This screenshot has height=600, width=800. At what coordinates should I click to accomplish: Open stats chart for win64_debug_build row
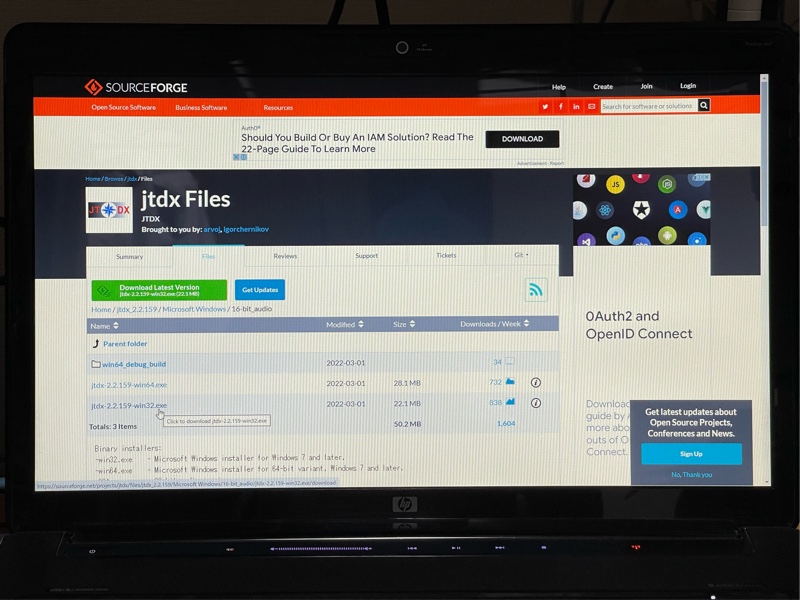(509, 362)
